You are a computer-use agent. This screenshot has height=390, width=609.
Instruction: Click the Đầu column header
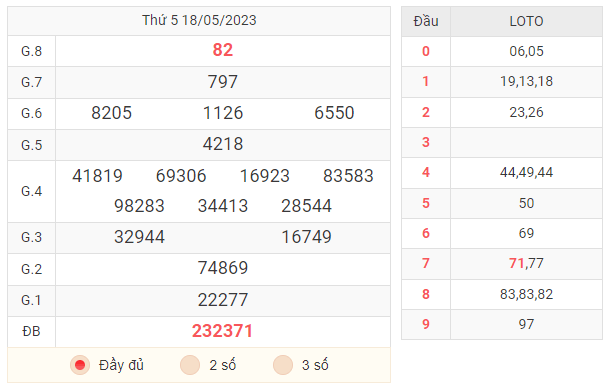[x=426, y=21]
